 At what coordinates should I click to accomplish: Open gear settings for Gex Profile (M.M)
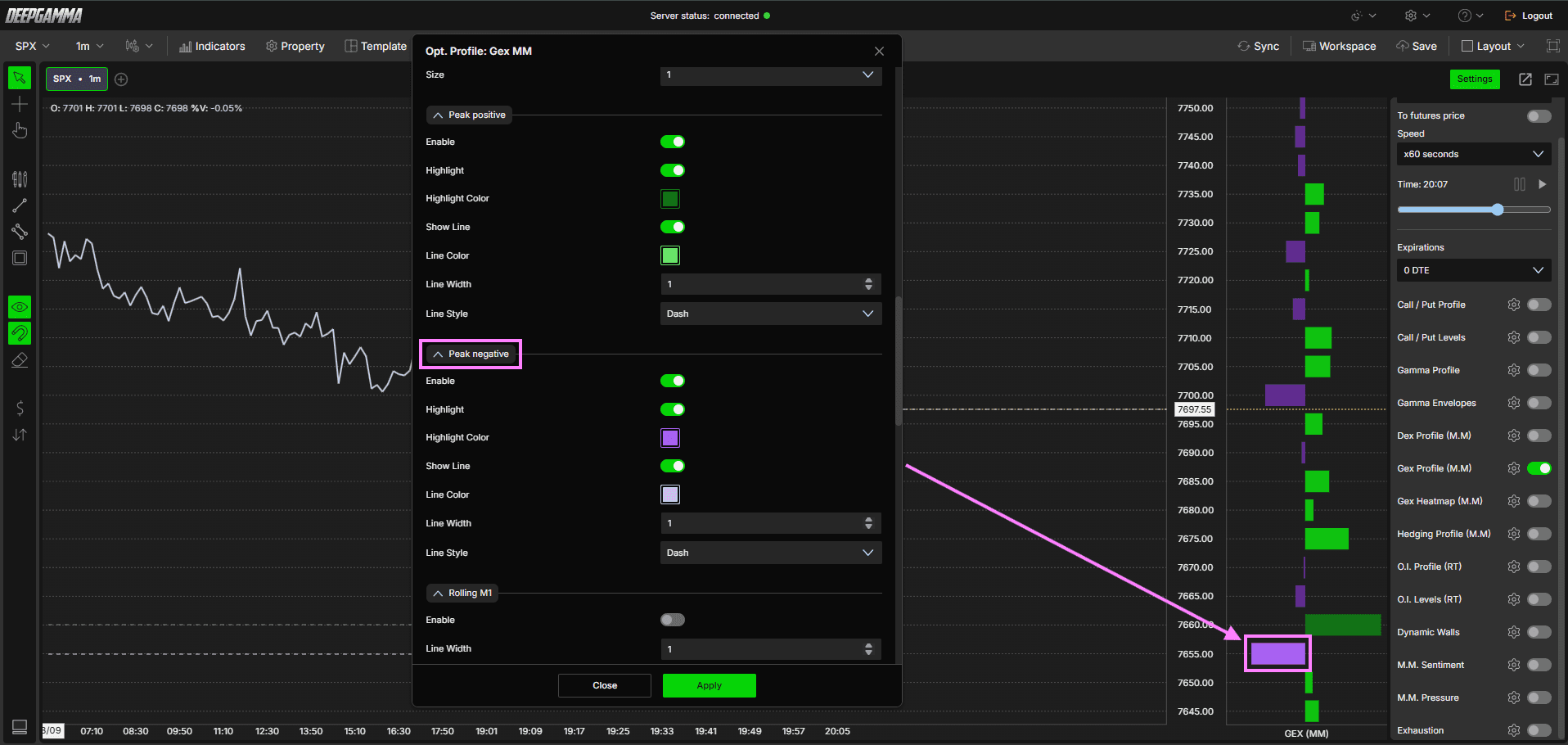(1514, 468)
